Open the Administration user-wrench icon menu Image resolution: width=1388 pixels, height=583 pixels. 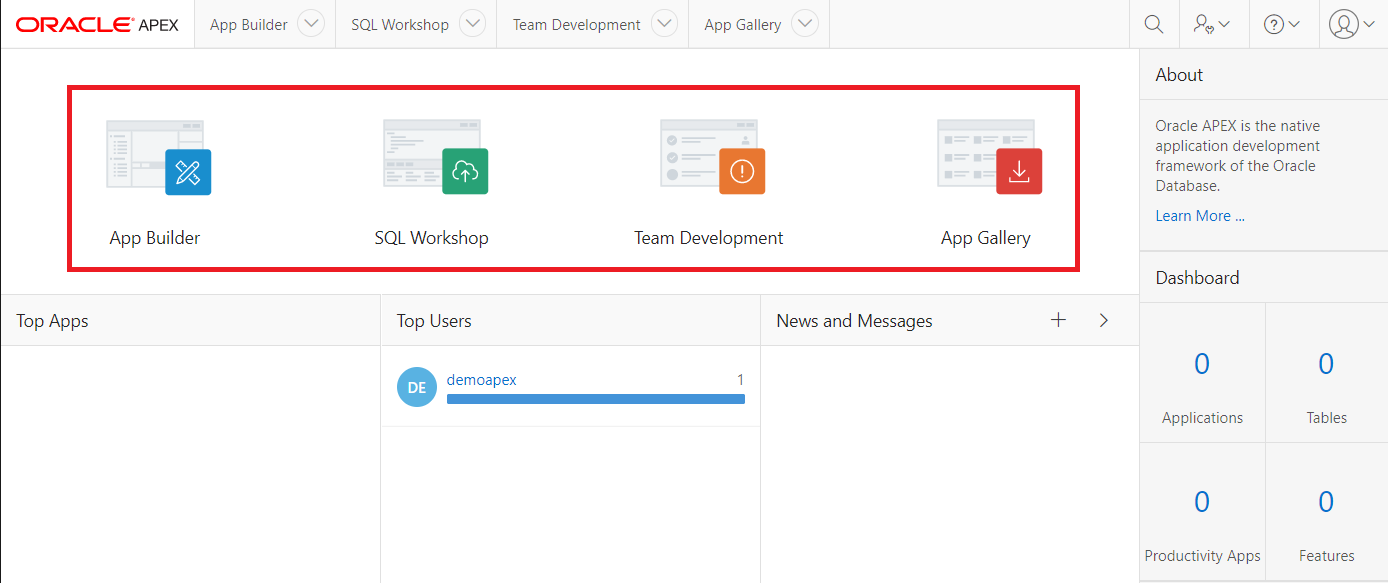1211,24
